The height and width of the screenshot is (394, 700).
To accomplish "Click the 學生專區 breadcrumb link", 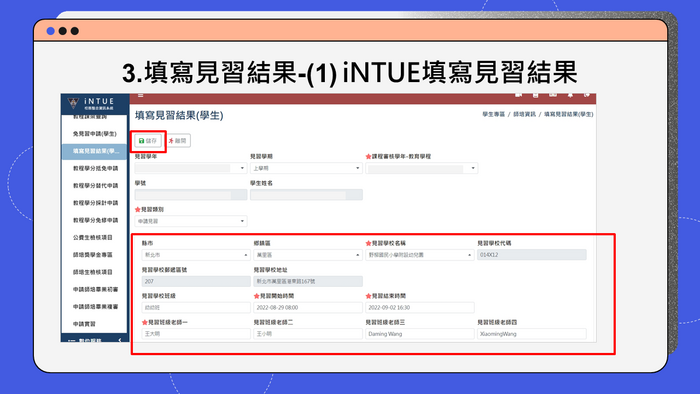I will (493, 114).
